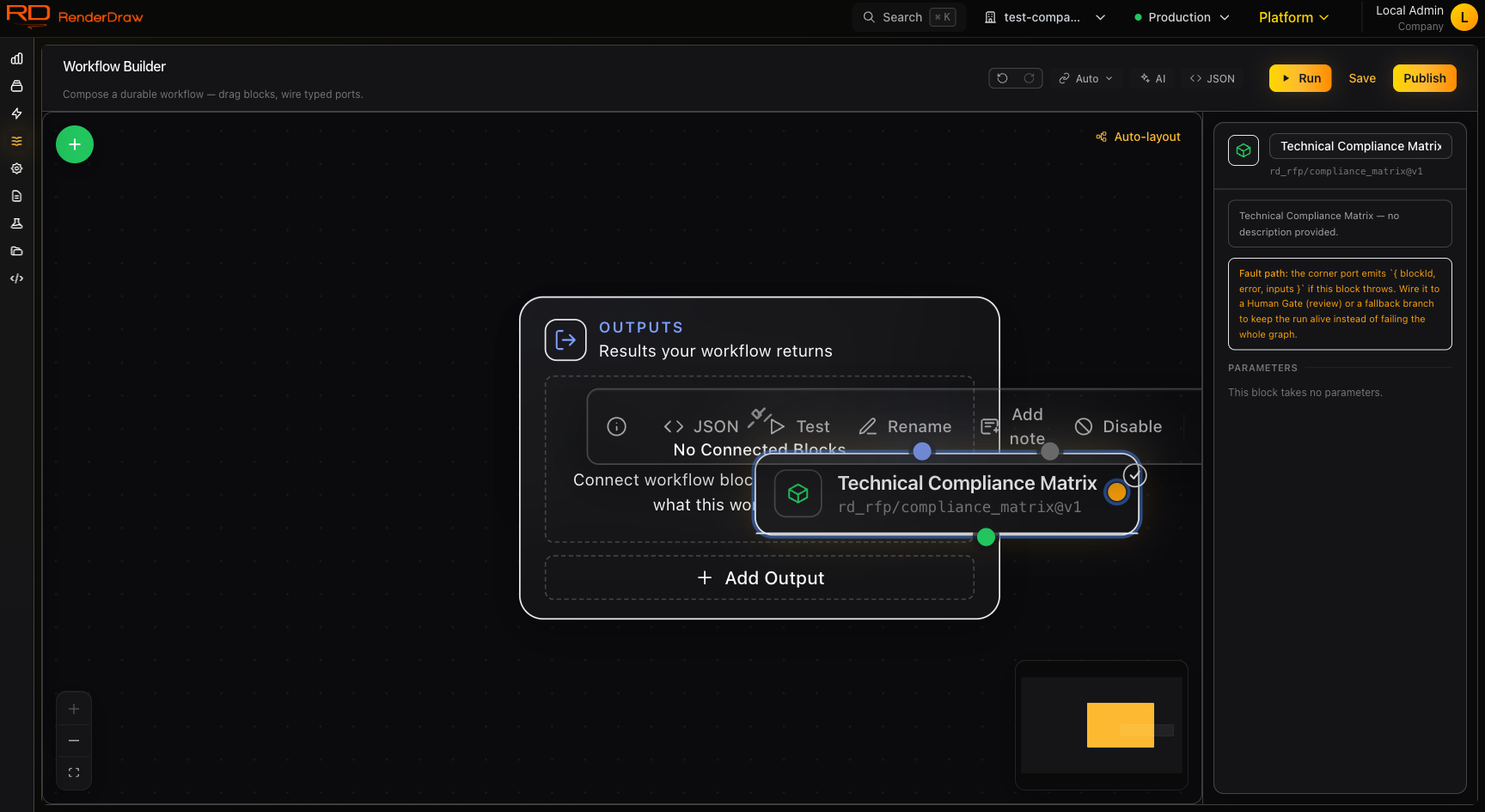The height and width of the screenshot is (812, 1485).
Task: Click the PARAMETERS section label
Action: click(1262, 368)
